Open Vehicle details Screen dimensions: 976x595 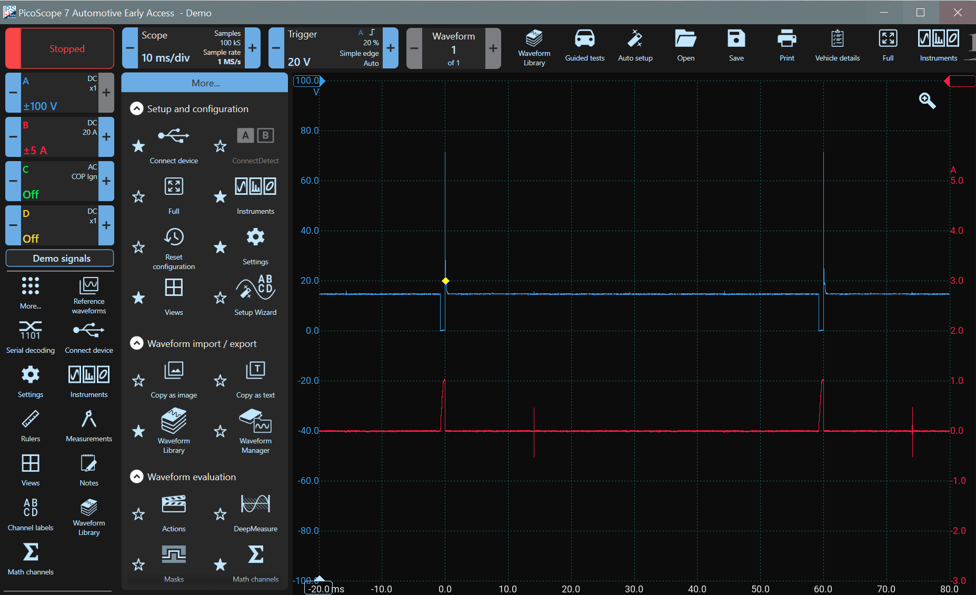pos(837,45)
